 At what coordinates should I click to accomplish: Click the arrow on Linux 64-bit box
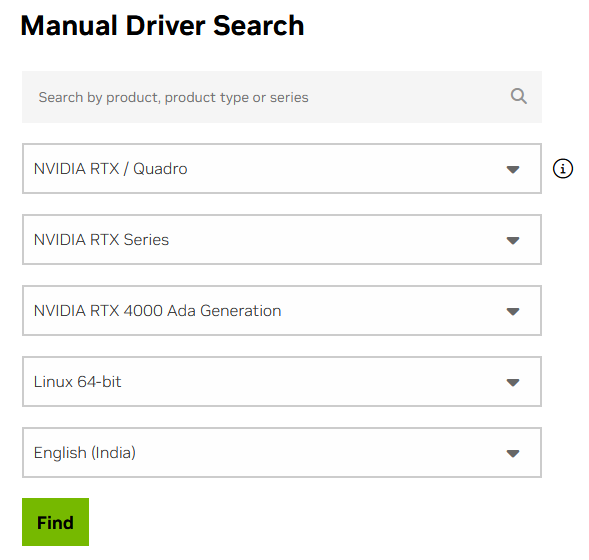click(x=513, y=382)
